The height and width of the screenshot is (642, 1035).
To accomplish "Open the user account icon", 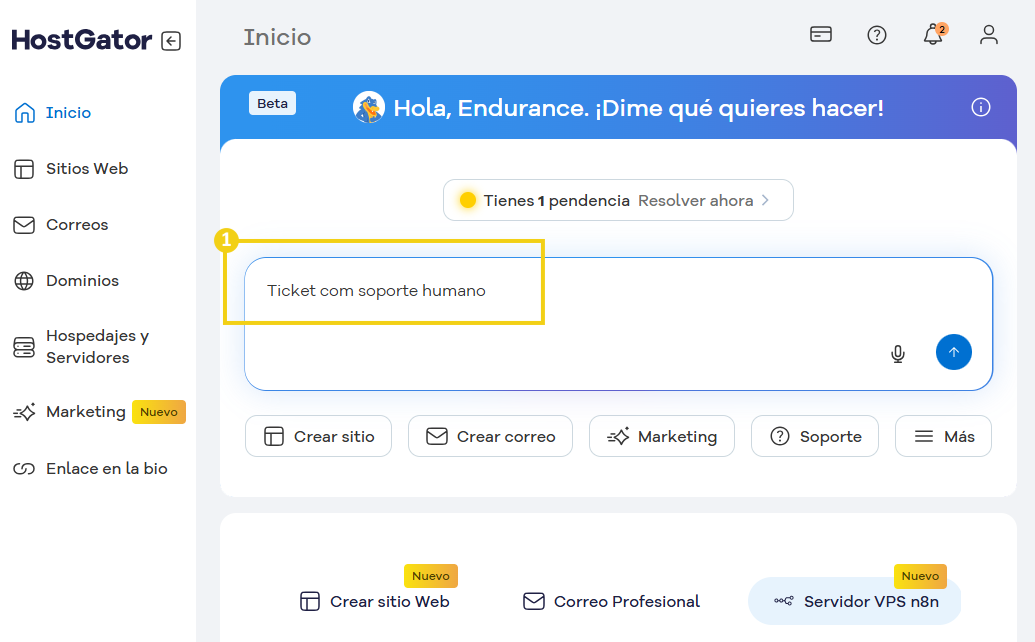I will 988,35.
